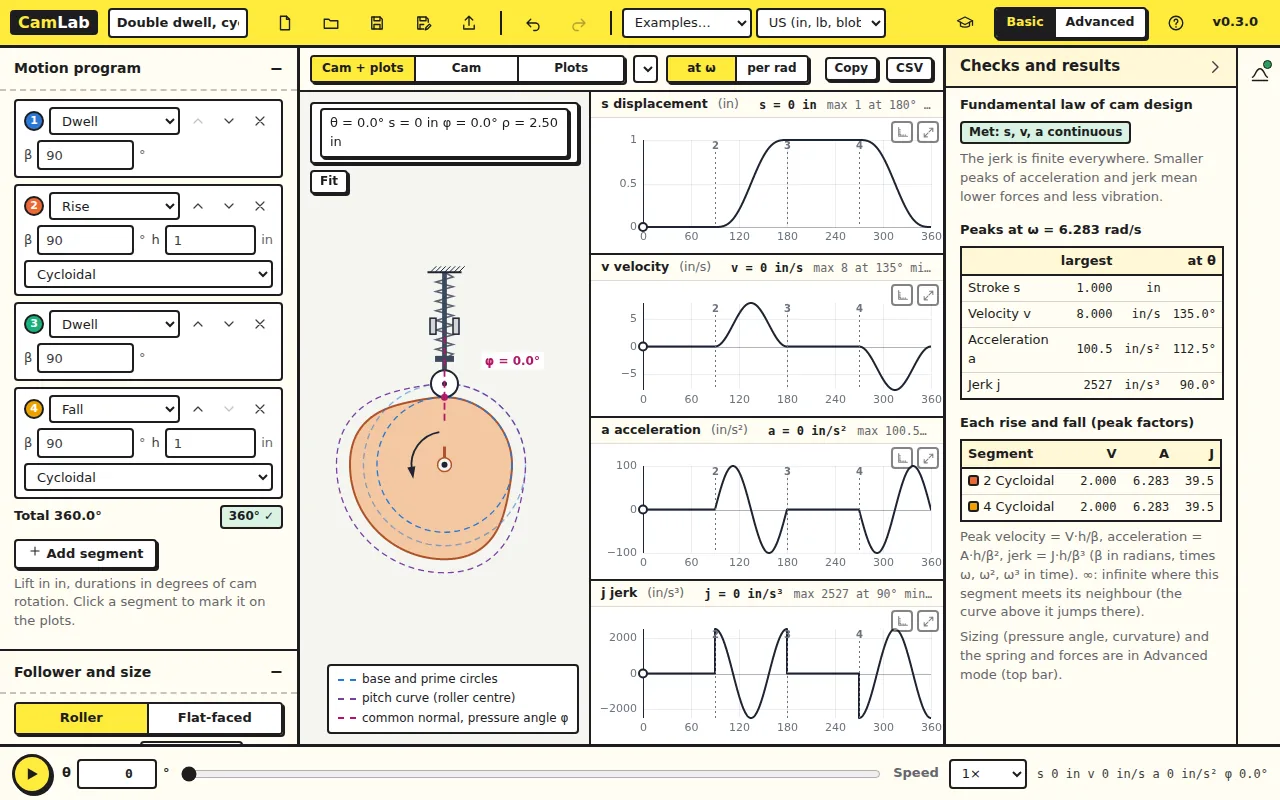Move segment 2 Rise down

point(229,206)
